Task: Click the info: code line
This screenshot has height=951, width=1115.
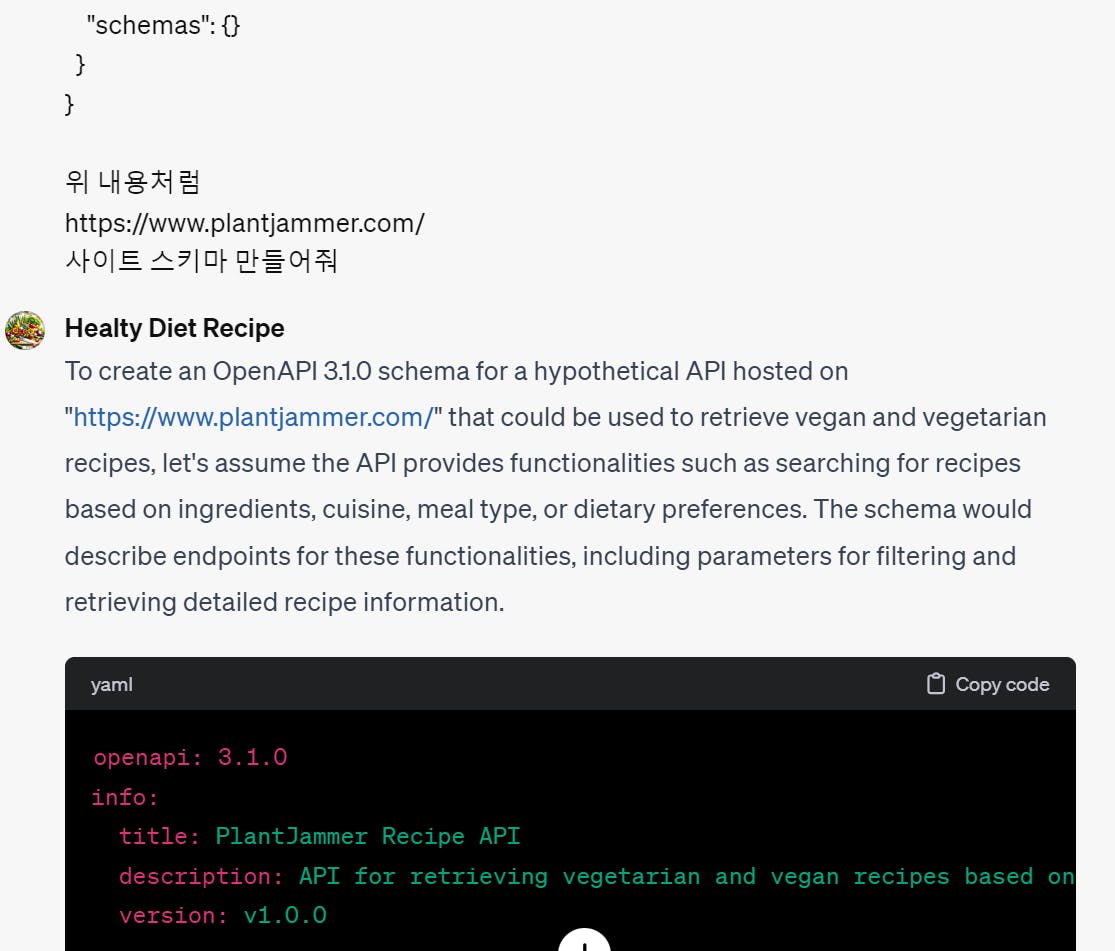Action: 124,797
